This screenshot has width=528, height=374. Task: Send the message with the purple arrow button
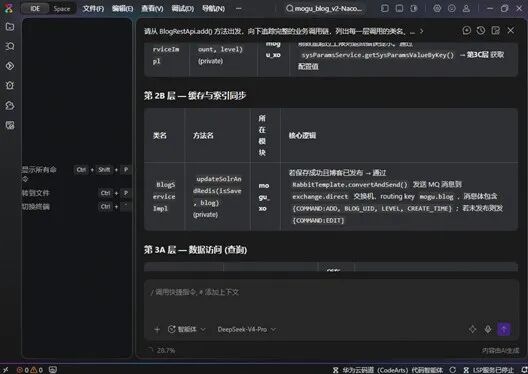point(504,329)
